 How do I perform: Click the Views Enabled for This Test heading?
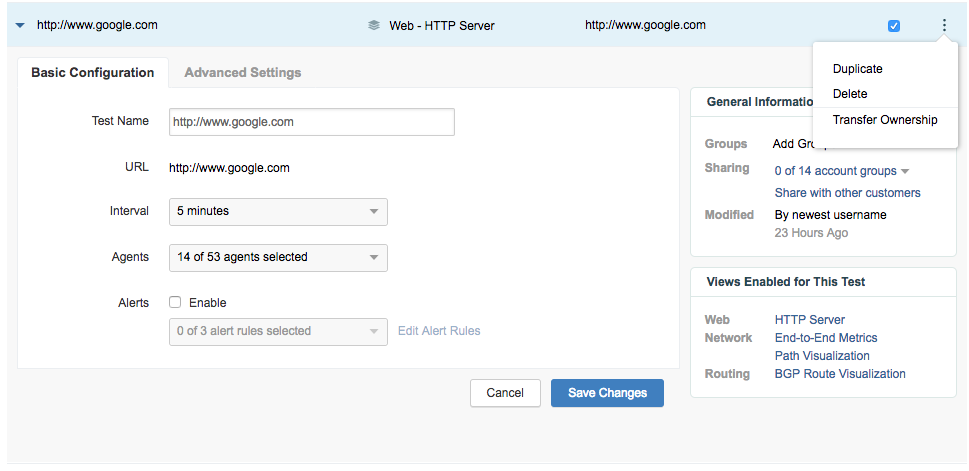(x=785, y=282)
